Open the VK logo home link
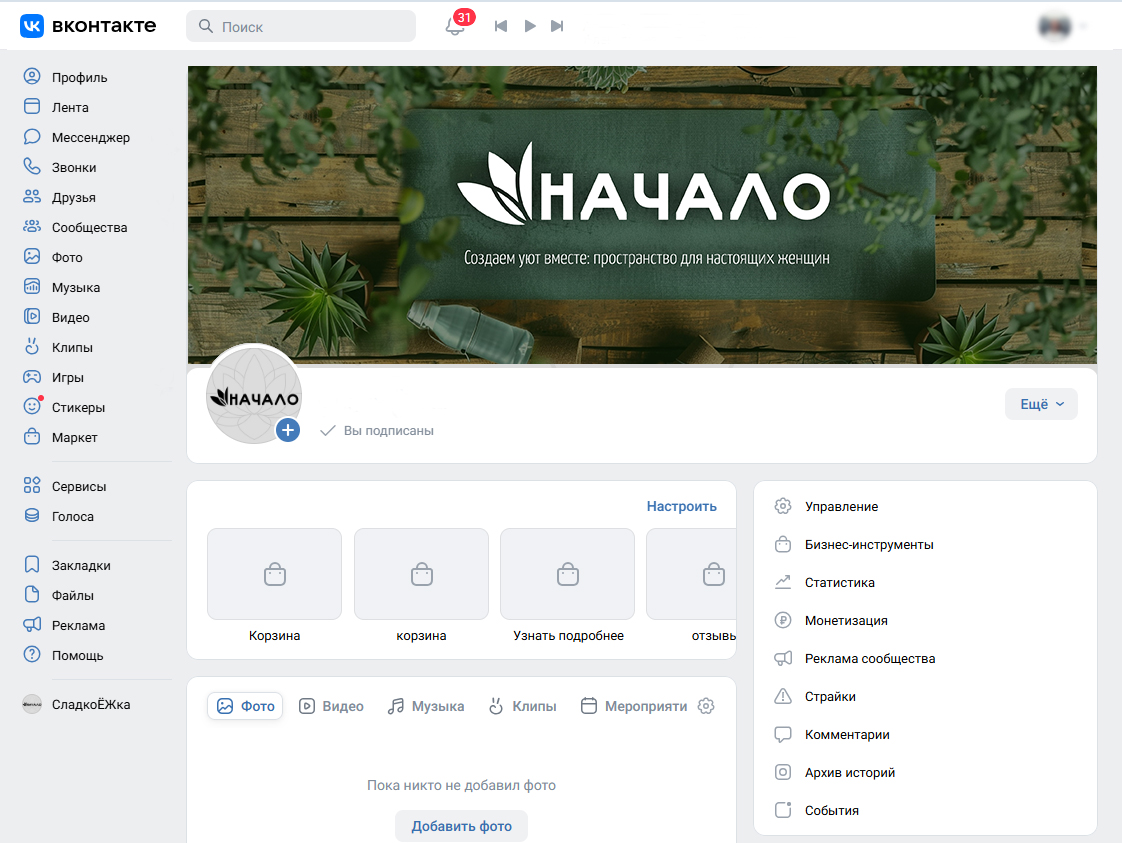The image size is (1122, 843). point(87,26)
